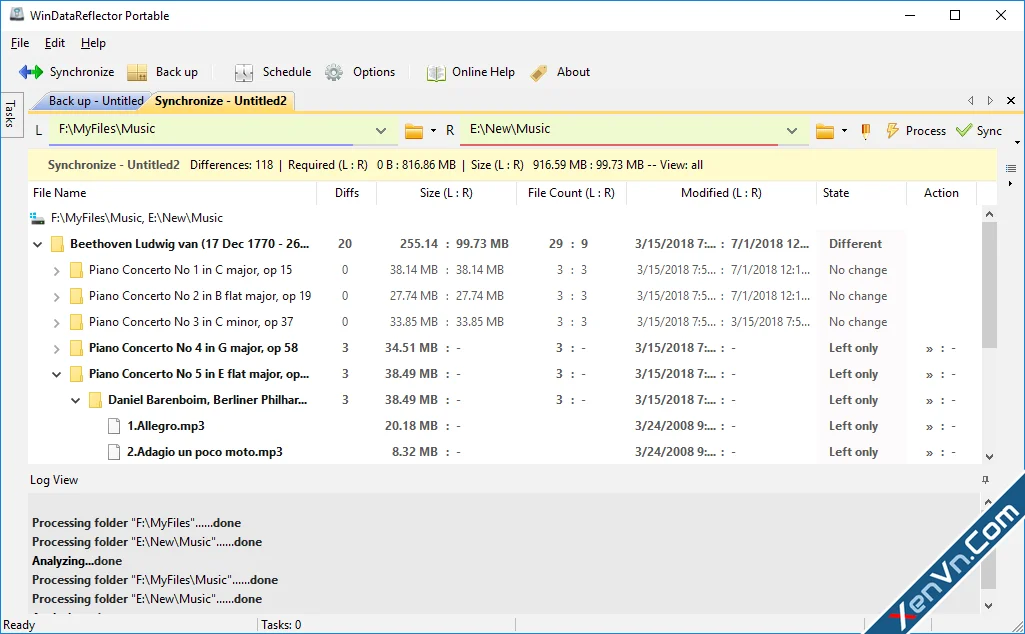The height and width of the screenshot is (634, 1025).
Task: Open the right path E:\New\Music dropdown
Action: pyautogui.click(x=792, y=131)
